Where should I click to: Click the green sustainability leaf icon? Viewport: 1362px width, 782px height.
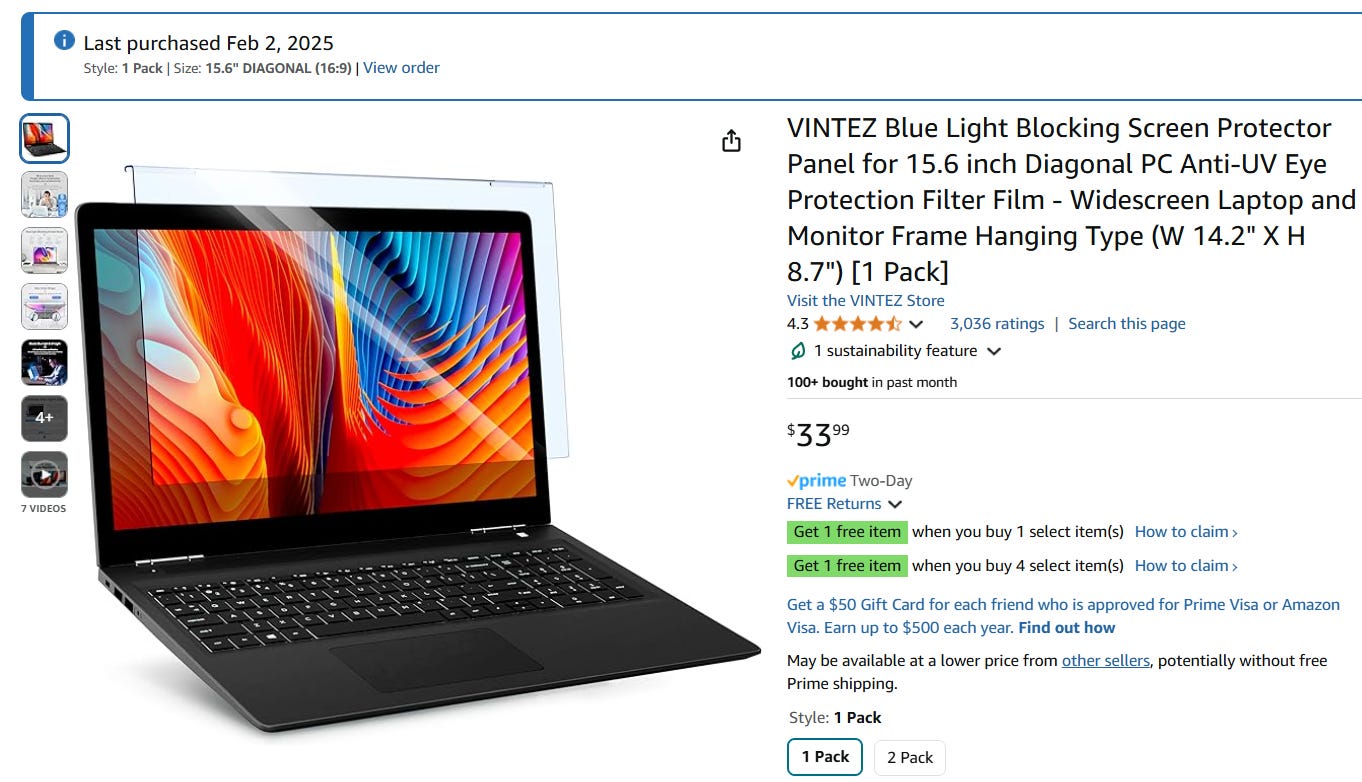coord(797,351)
